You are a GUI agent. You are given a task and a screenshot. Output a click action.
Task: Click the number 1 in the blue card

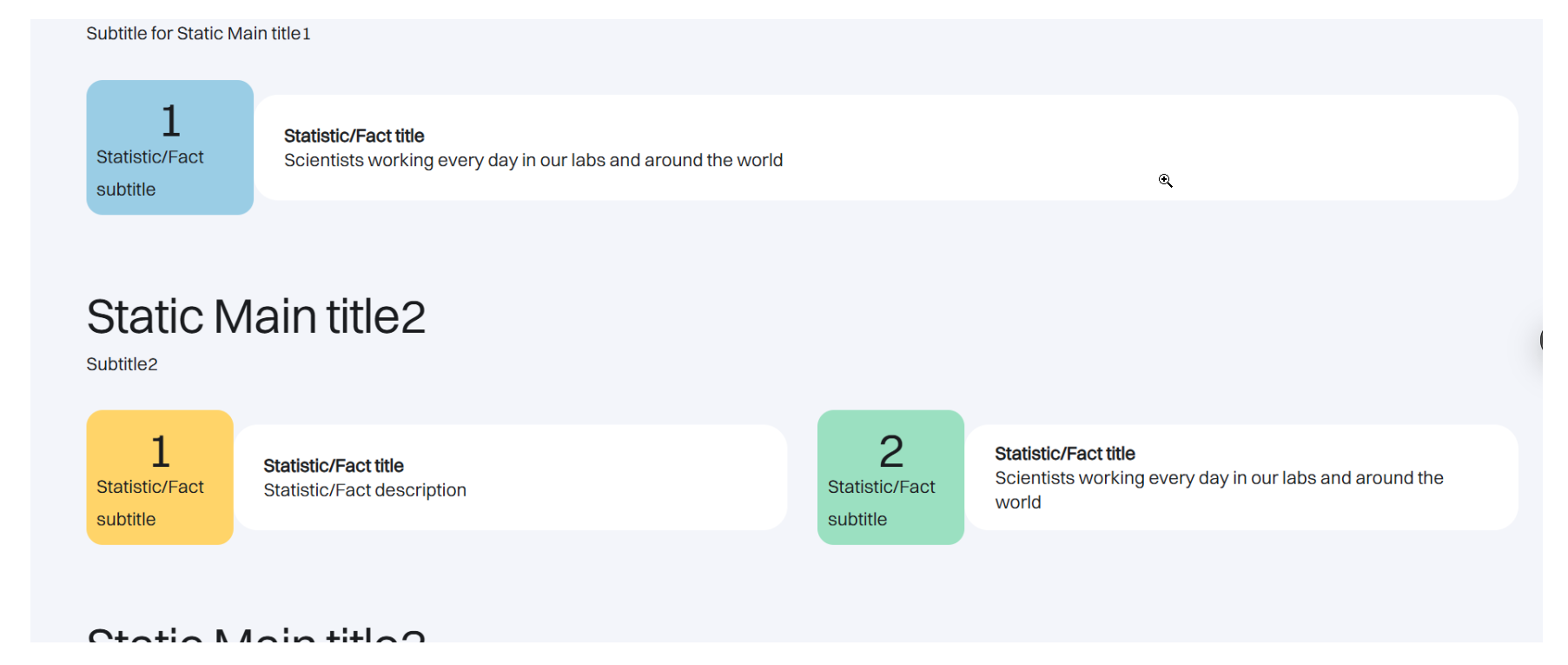point(170,121)
